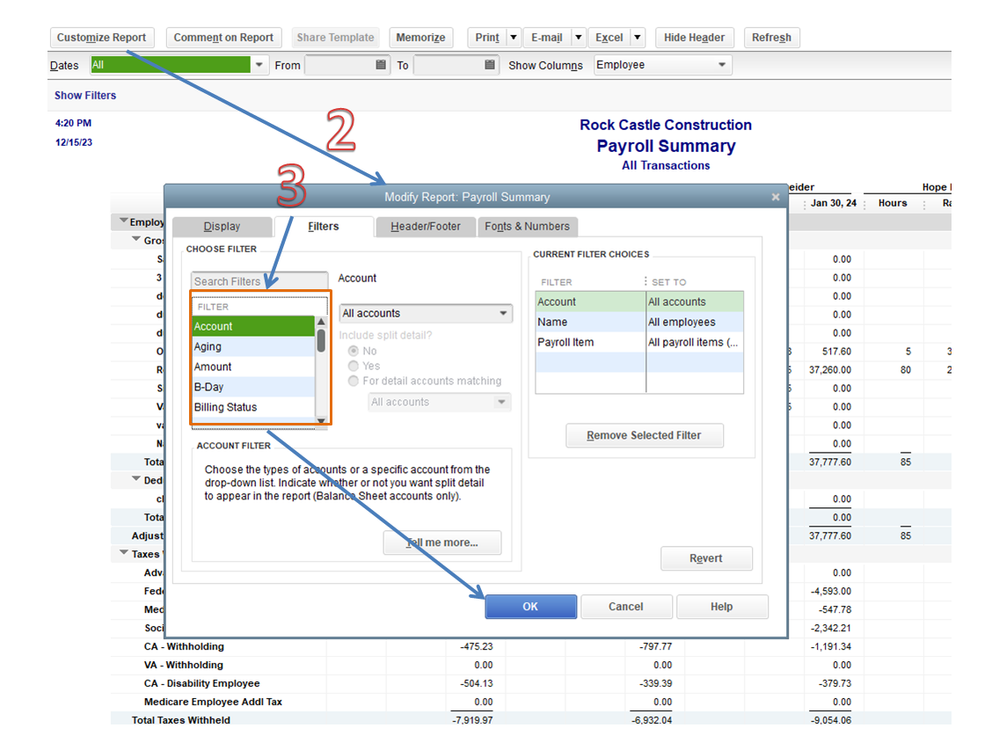
Task: Switch to the Display tab
Action: [x=222, y=226]
